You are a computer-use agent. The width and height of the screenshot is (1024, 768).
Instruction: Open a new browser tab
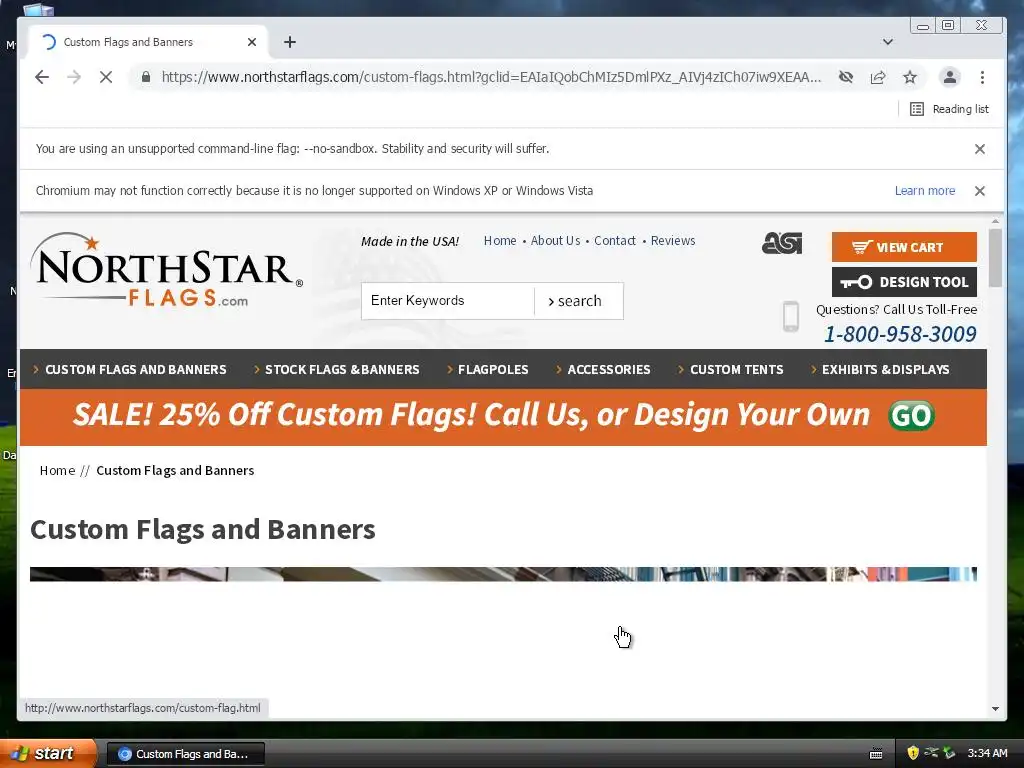pos(290,42)
